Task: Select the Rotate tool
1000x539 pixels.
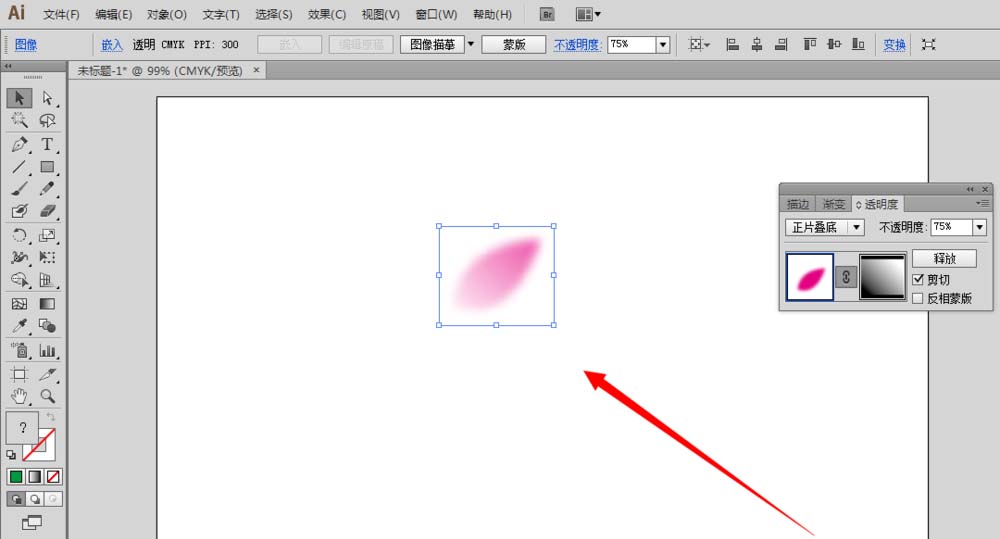Action: (x=19, y=235)
